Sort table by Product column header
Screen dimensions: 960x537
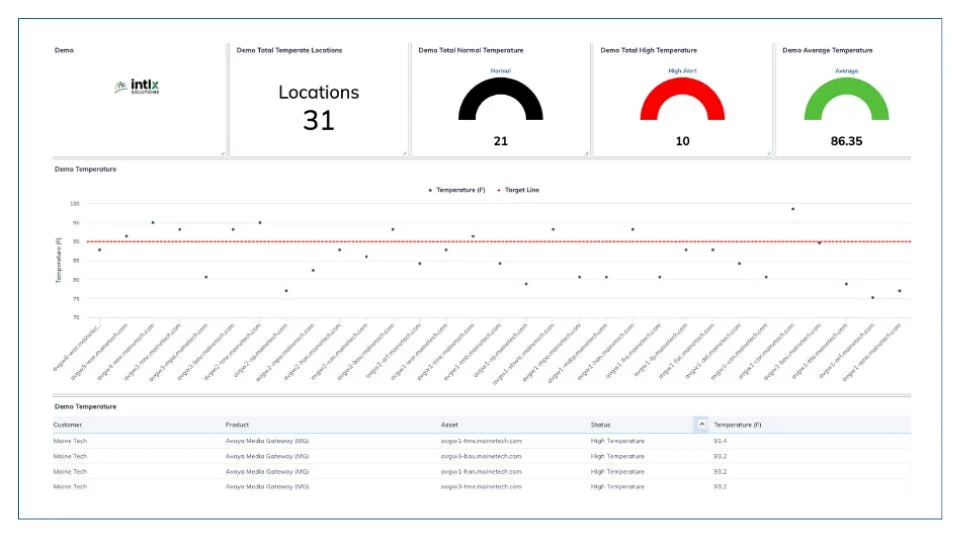tap(237, 424)
